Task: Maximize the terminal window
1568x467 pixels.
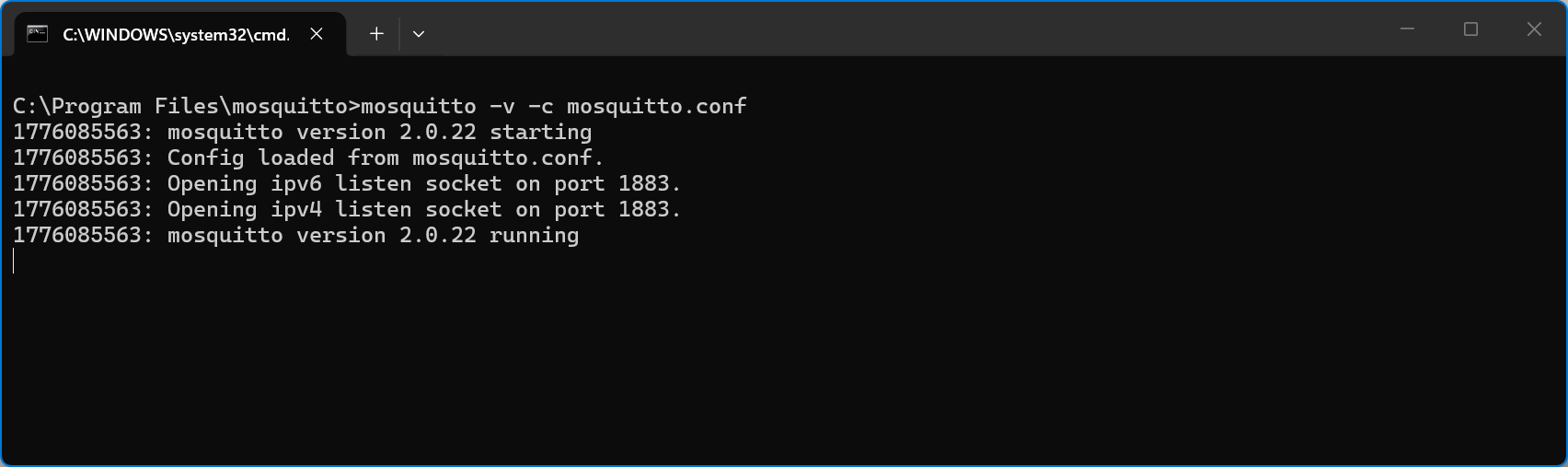Action: click(1470, 29)
